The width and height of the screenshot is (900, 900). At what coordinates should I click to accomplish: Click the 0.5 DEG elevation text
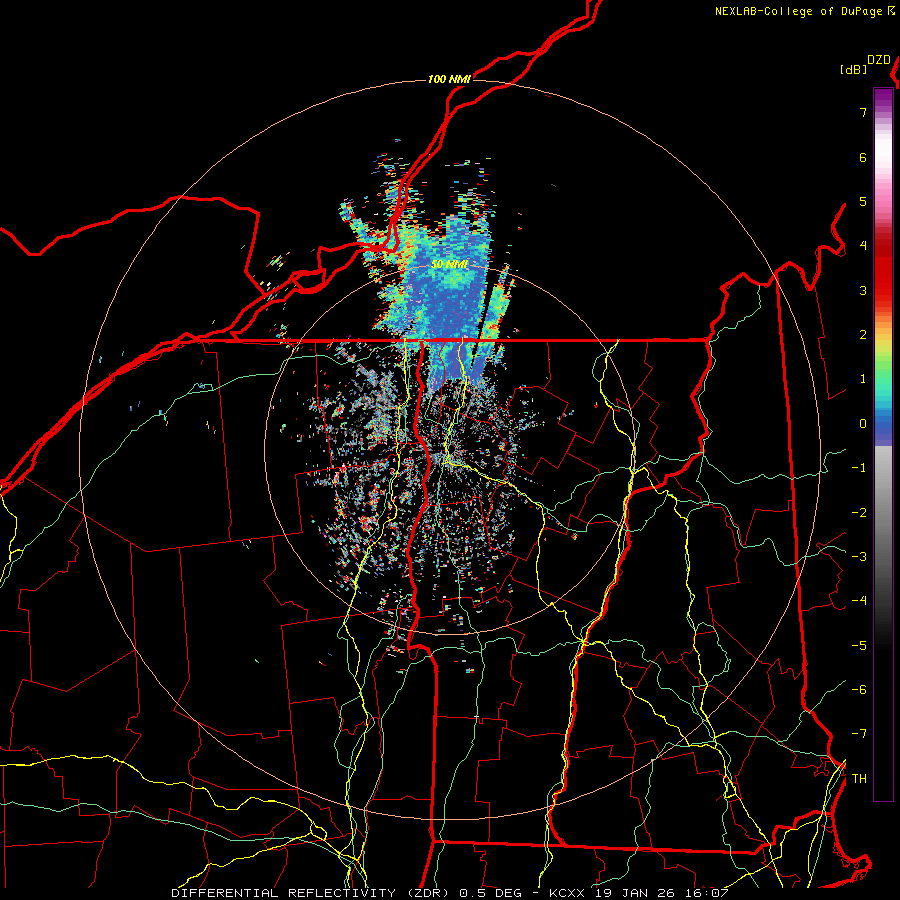pyautogui.click(x=490, y=893)
